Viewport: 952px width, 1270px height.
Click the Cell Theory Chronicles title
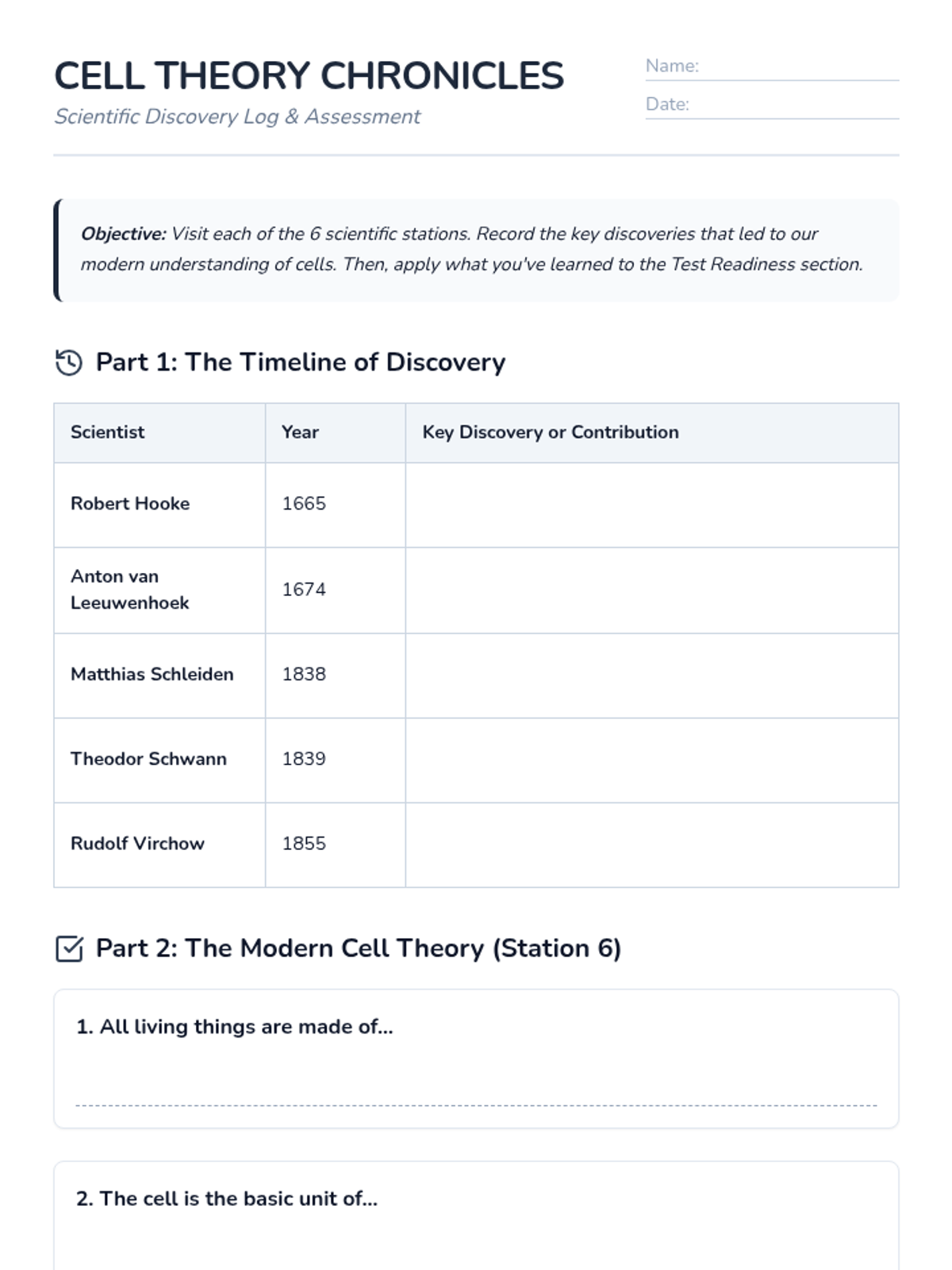pos(309,76)
